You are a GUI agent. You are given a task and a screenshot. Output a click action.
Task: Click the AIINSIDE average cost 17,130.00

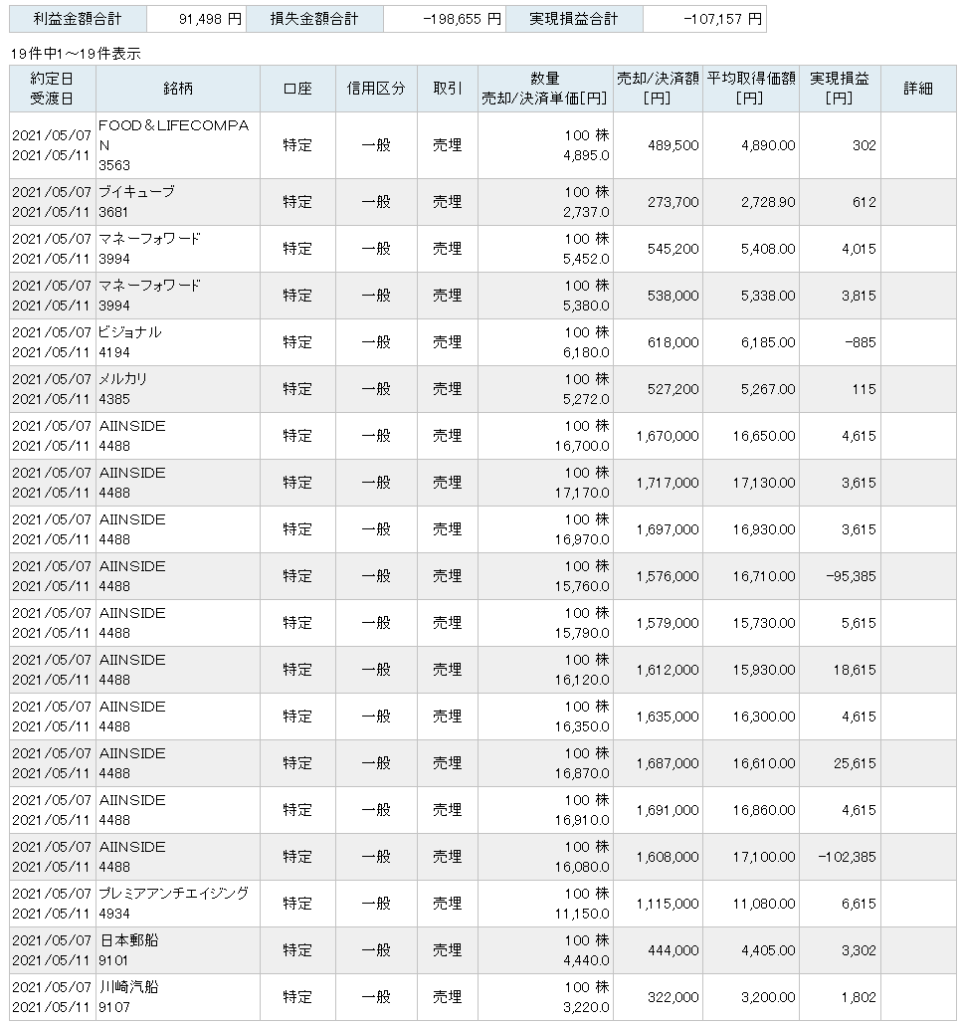coord(764,483)
